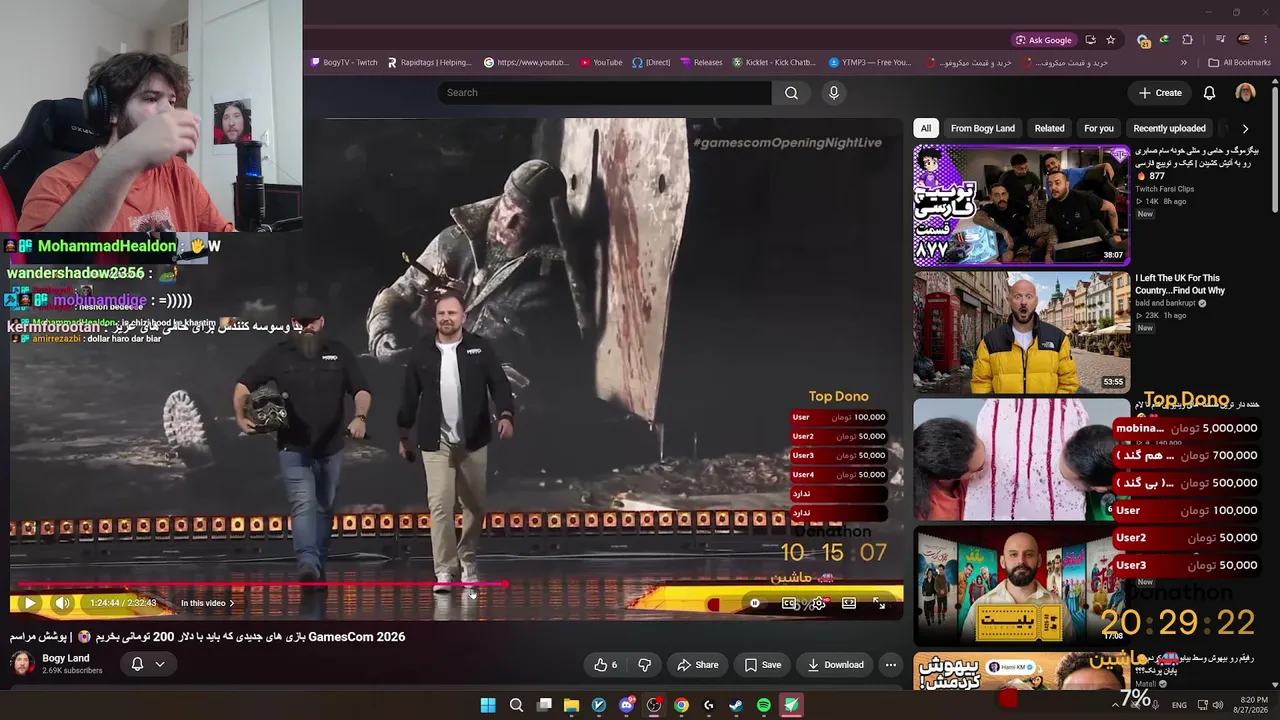Switch to theater mode in player
Viewport: 1280px width, 720px height.
coord(849,603)
